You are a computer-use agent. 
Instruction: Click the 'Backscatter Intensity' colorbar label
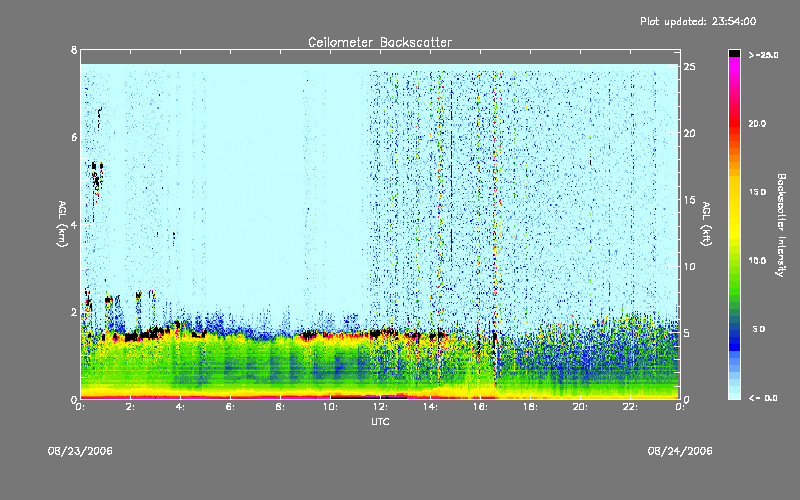[x=781, y=225]
